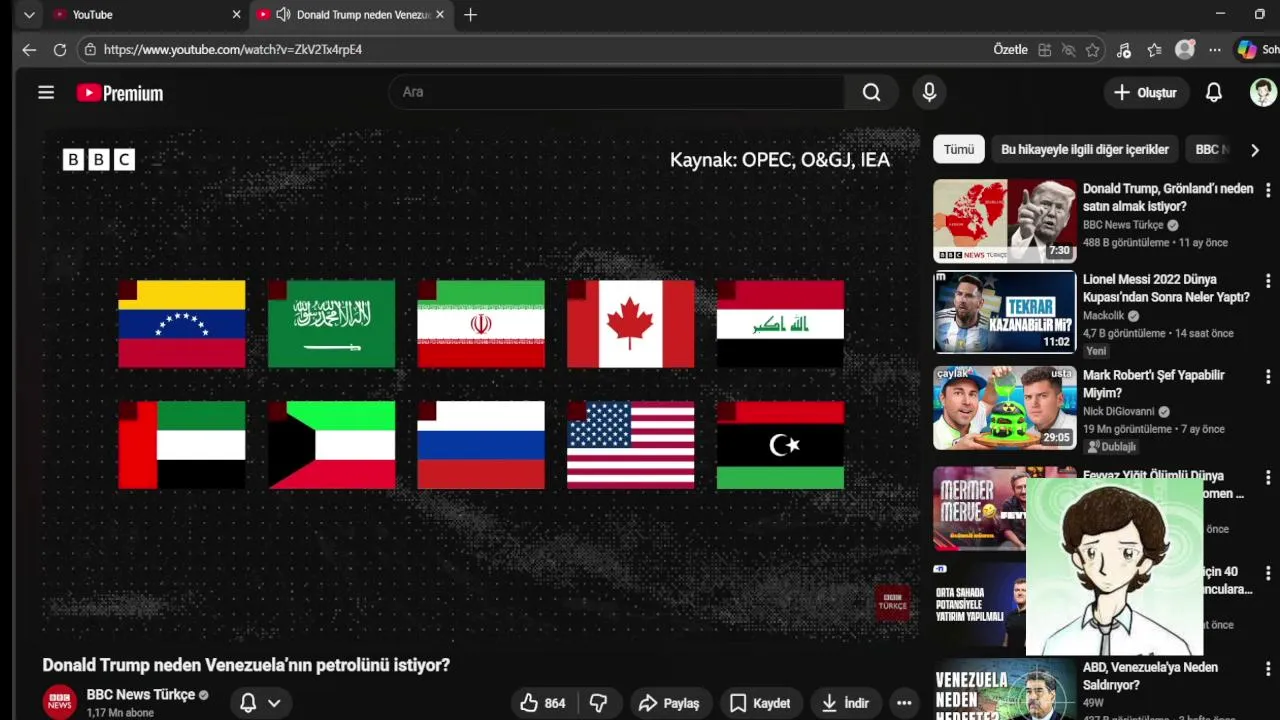Click the İndir download button
The image size is (1280, 720).
(846, 703)
